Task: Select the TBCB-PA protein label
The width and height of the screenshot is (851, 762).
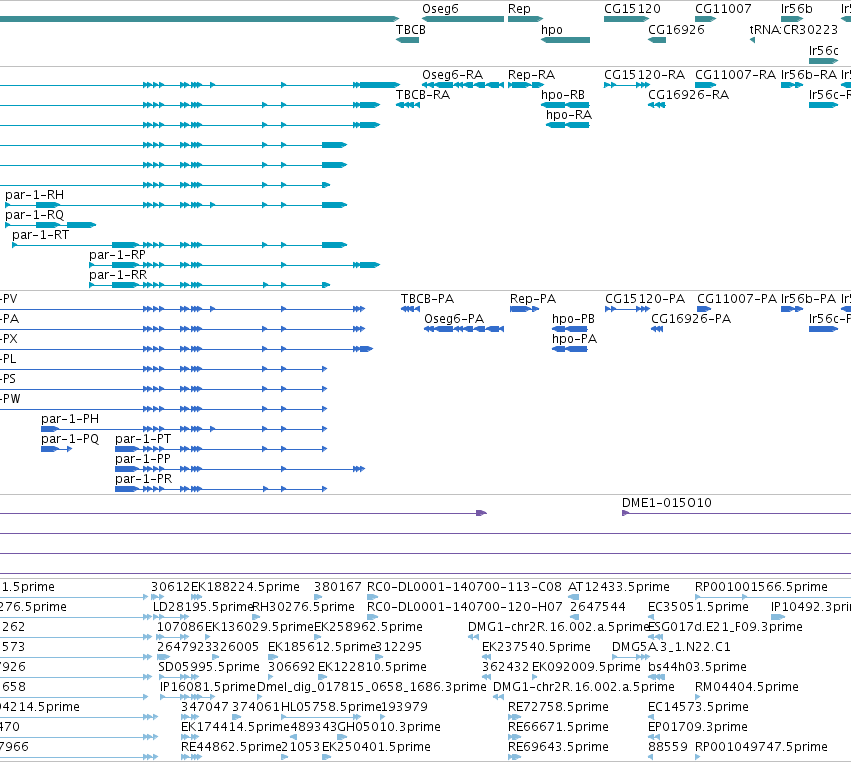Action: click(427, 299)
